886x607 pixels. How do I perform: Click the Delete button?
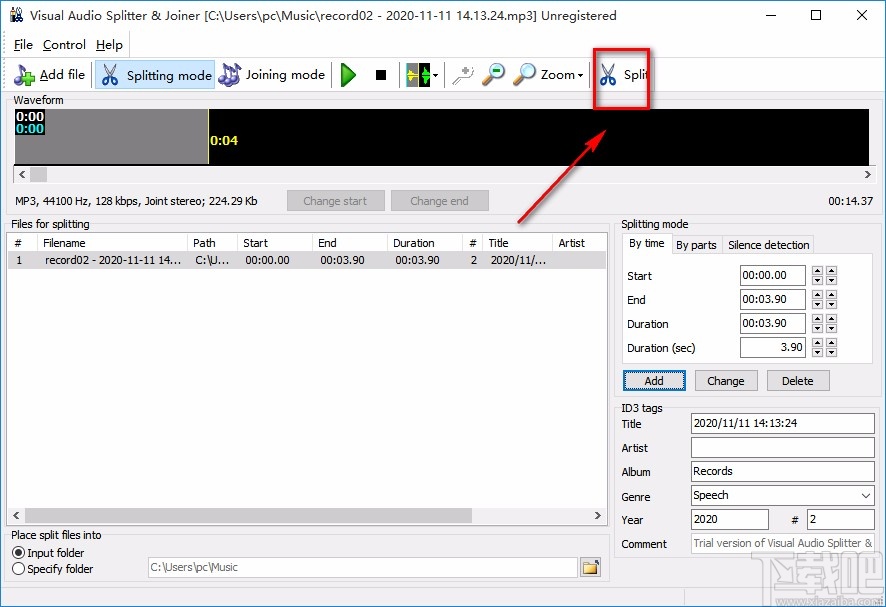(x=798, y=381)
